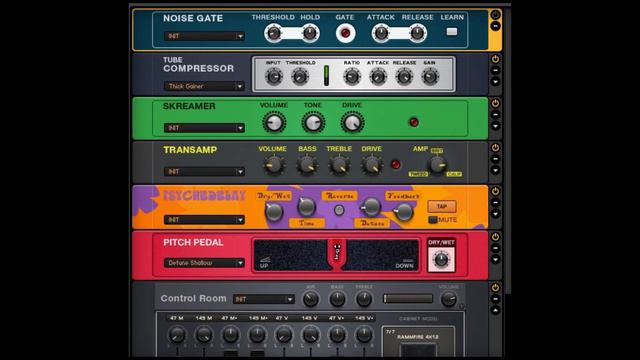Screen dimensions: 640x360
Task: Click the Psychedelay Time knob
Action: point(306,207)
